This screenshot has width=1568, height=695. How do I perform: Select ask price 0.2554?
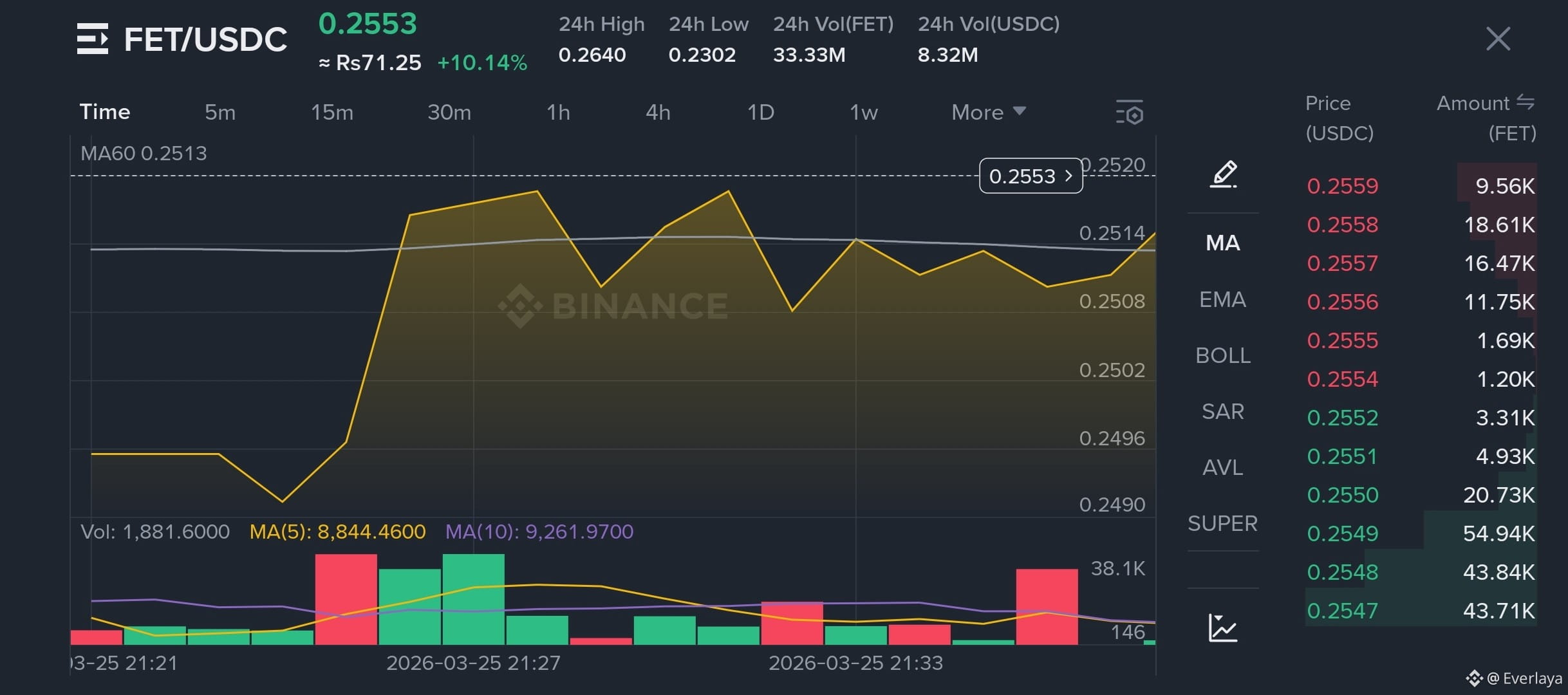point(1343,379)
